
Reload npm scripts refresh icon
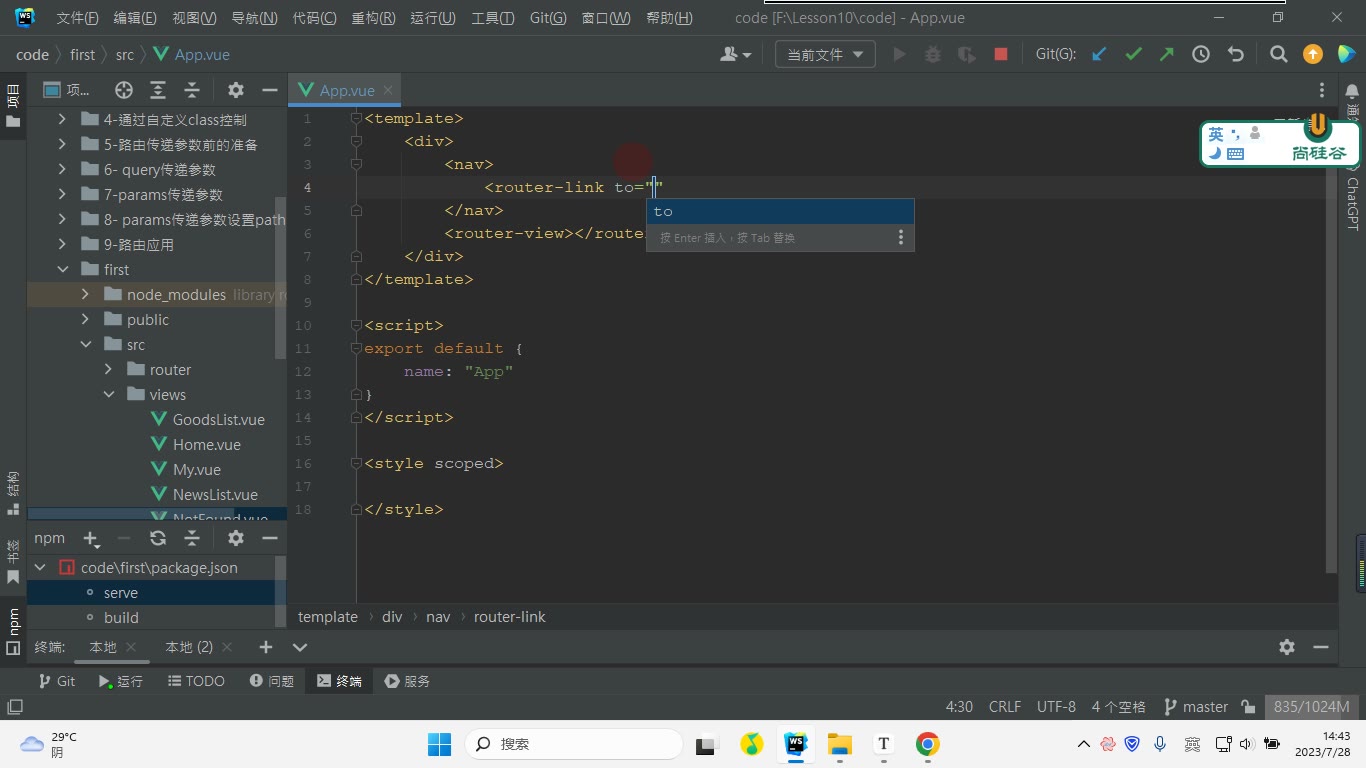pos(158,538)
